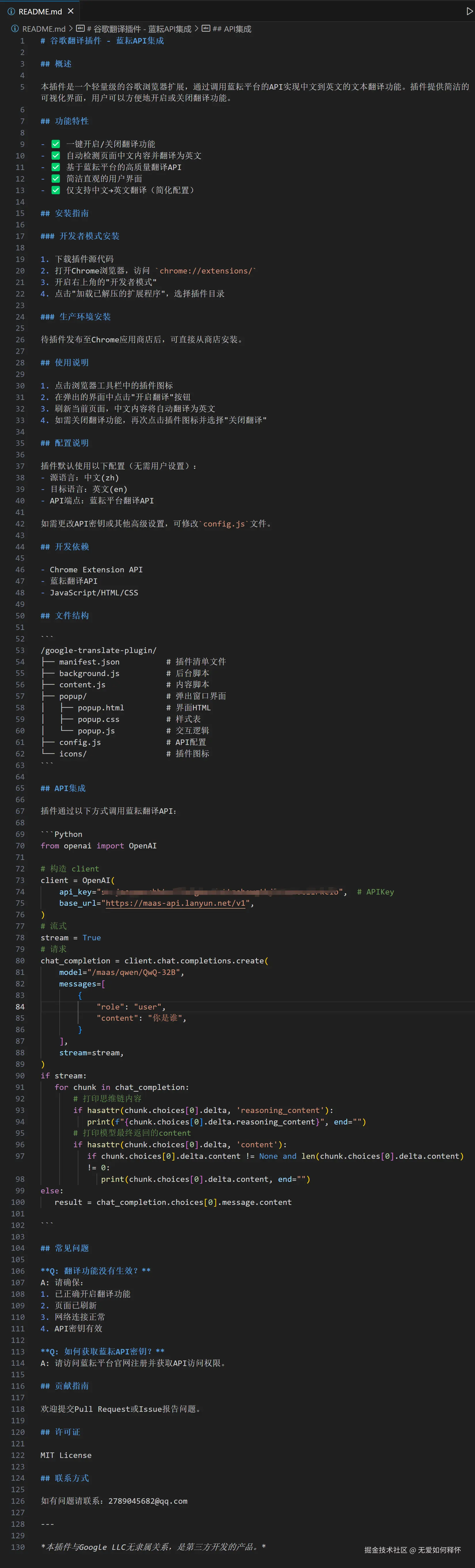Open the https://maas-api.lanyun.net/v1 link
The width and height of the screenshot is (475, 1568).
[176, 903]
